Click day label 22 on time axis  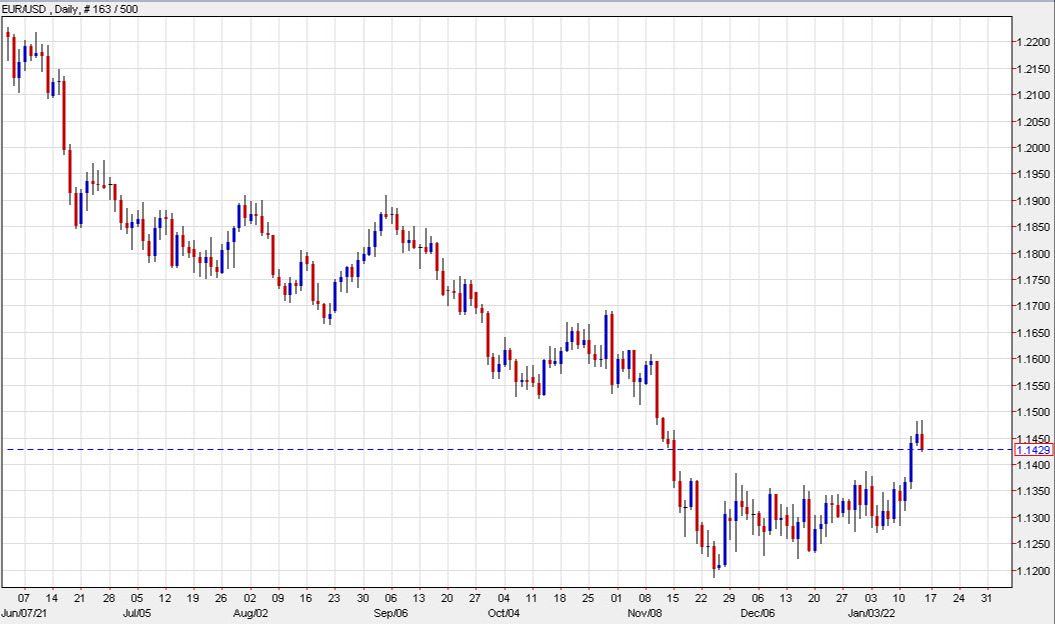pos(701,598)
